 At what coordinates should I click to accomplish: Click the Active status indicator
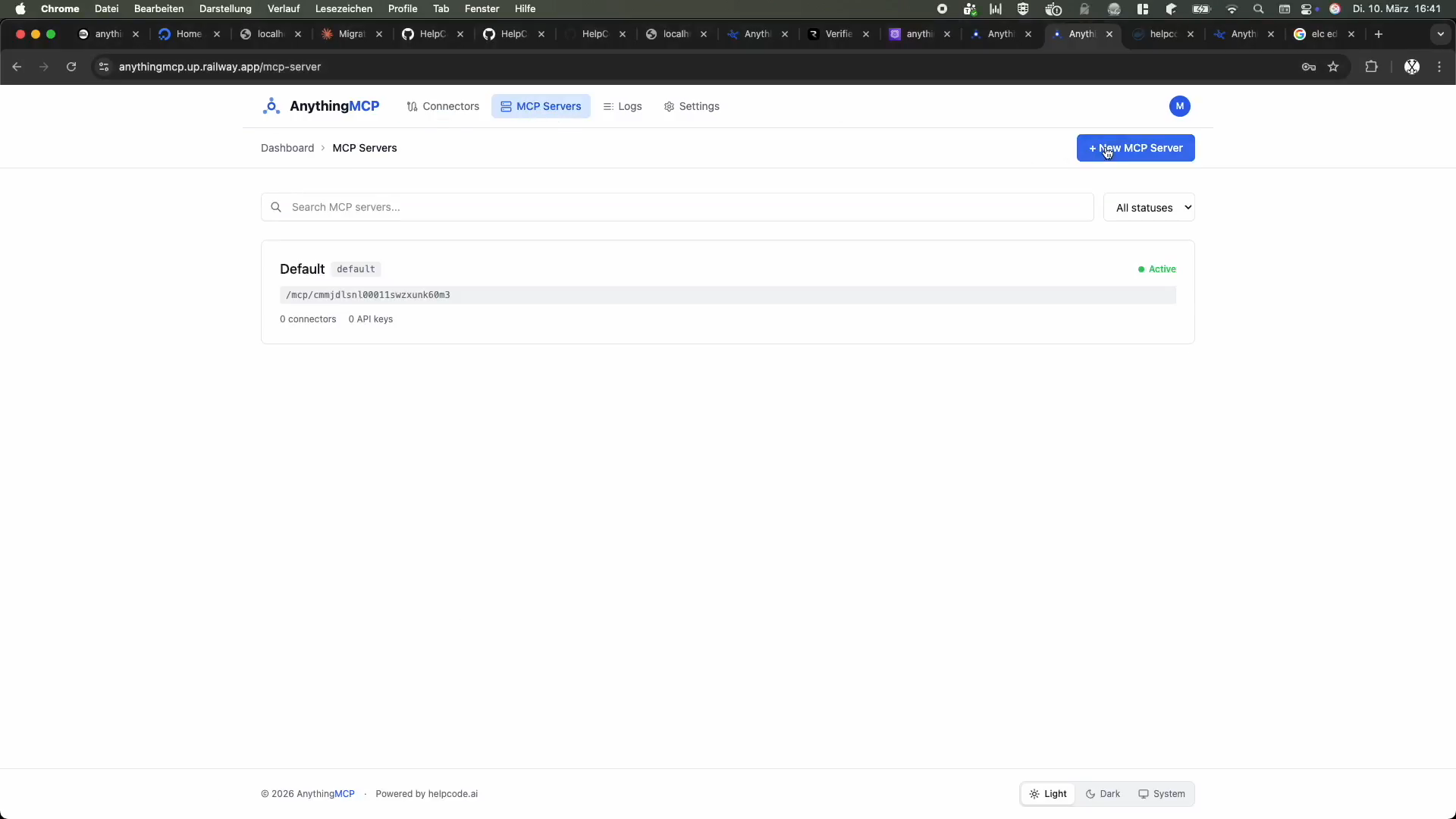1157,269
